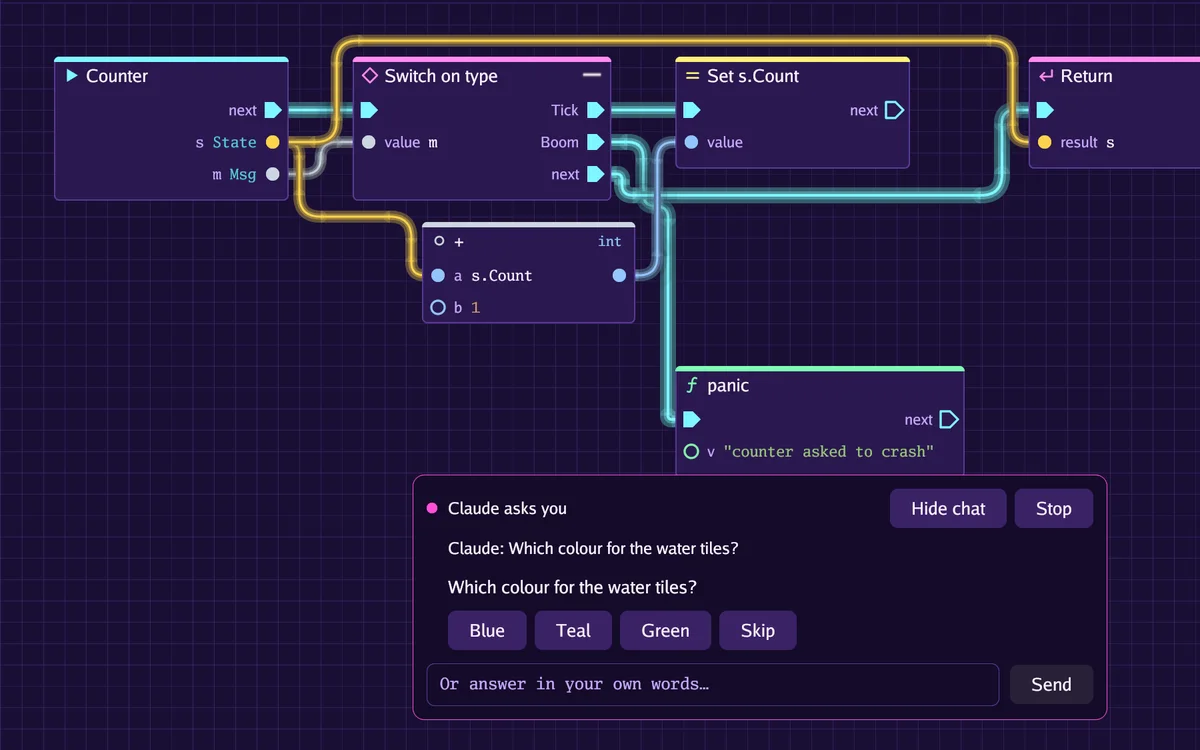Viewport: 1200px width, 750px height.
Task: Click Switch on type execution input port
Action: point(369,110)
